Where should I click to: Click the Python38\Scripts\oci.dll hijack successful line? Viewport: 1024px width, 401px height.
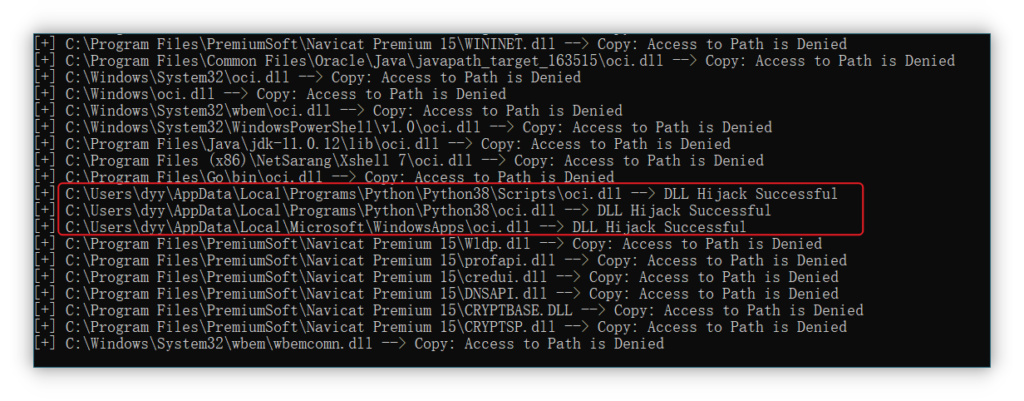tap(438, 194)
